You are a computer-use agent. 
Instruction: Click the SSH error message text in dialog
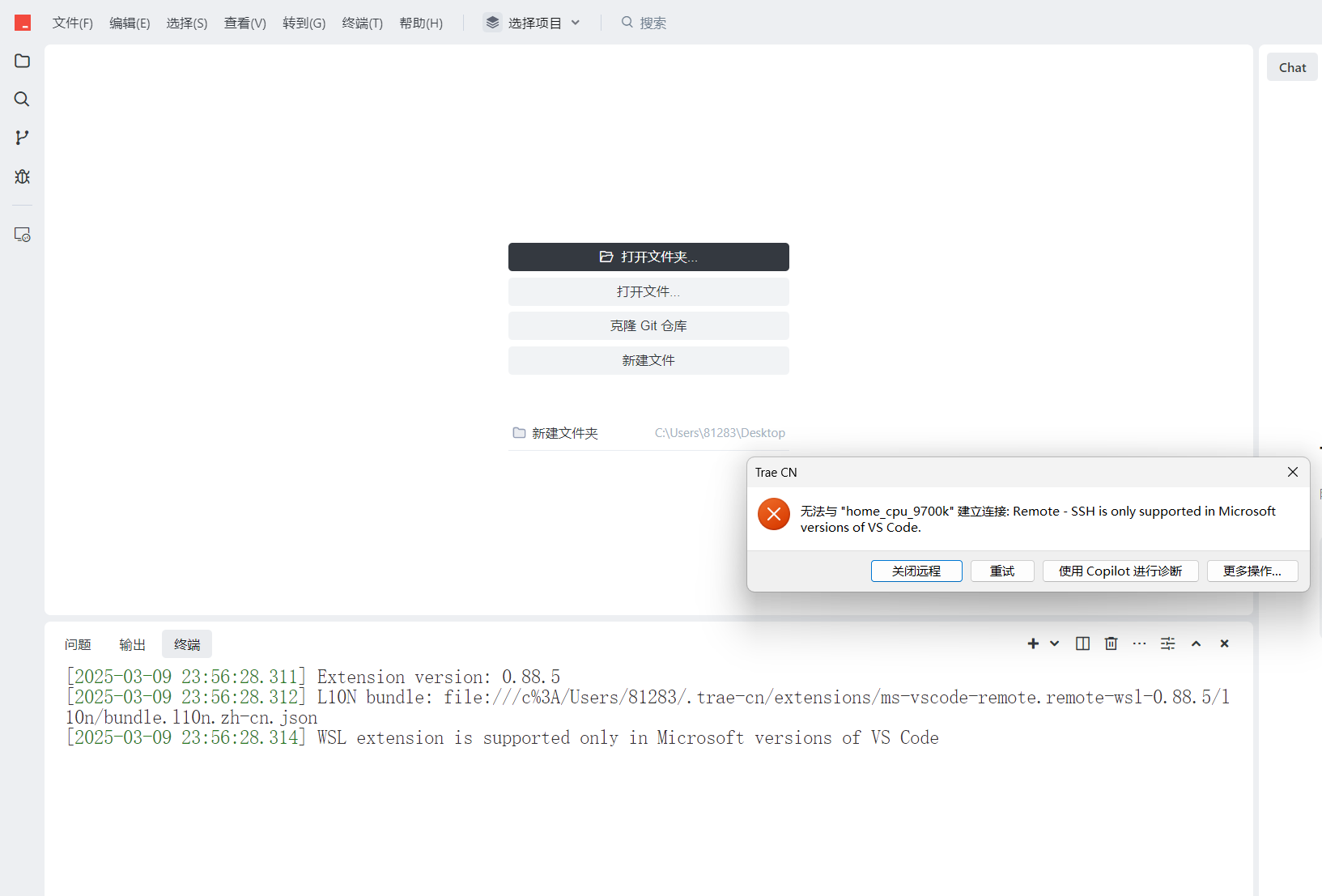[1038, 519]
